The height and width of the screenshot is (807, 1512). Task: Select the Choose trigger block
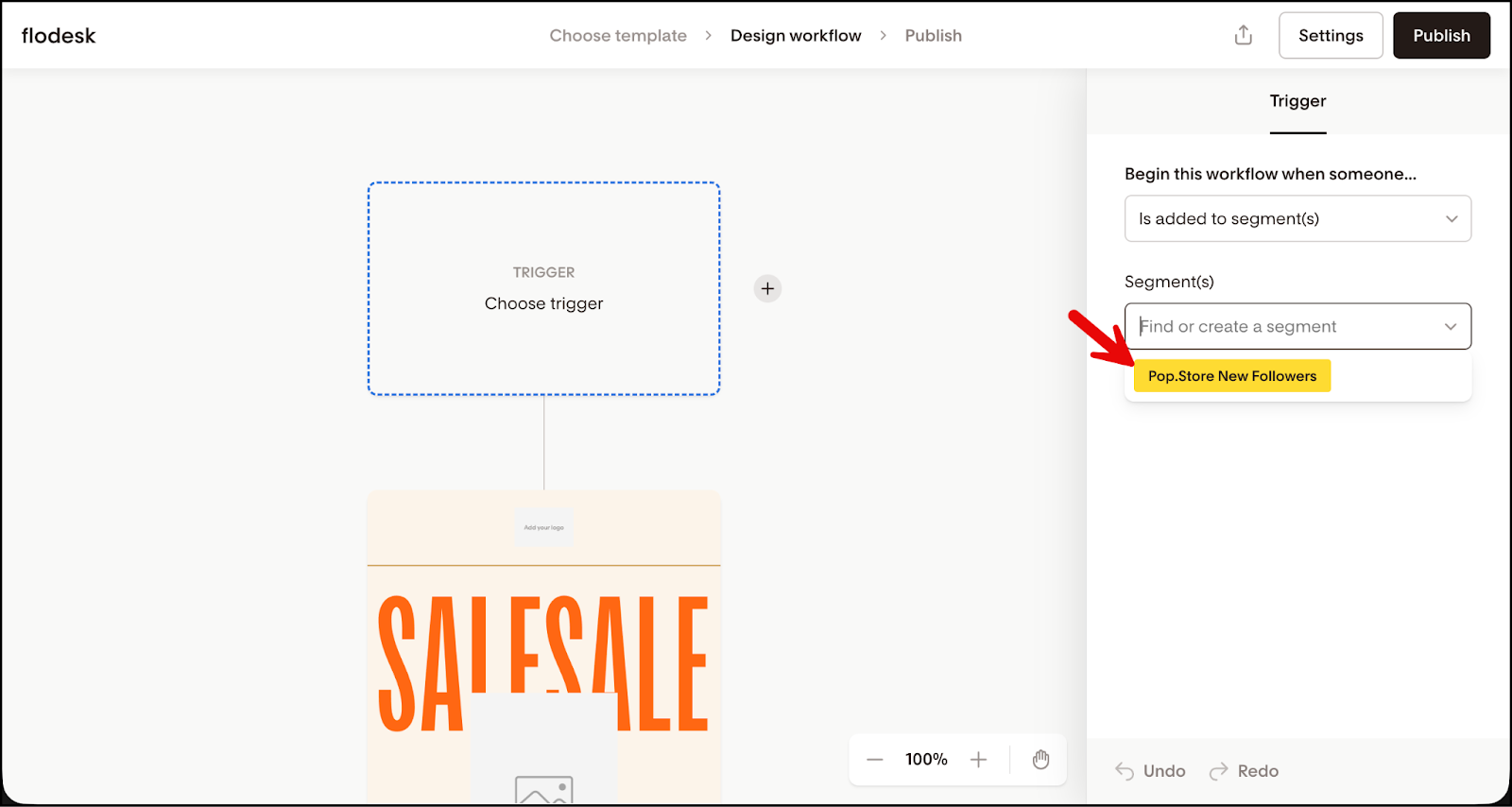click(543, 288)
